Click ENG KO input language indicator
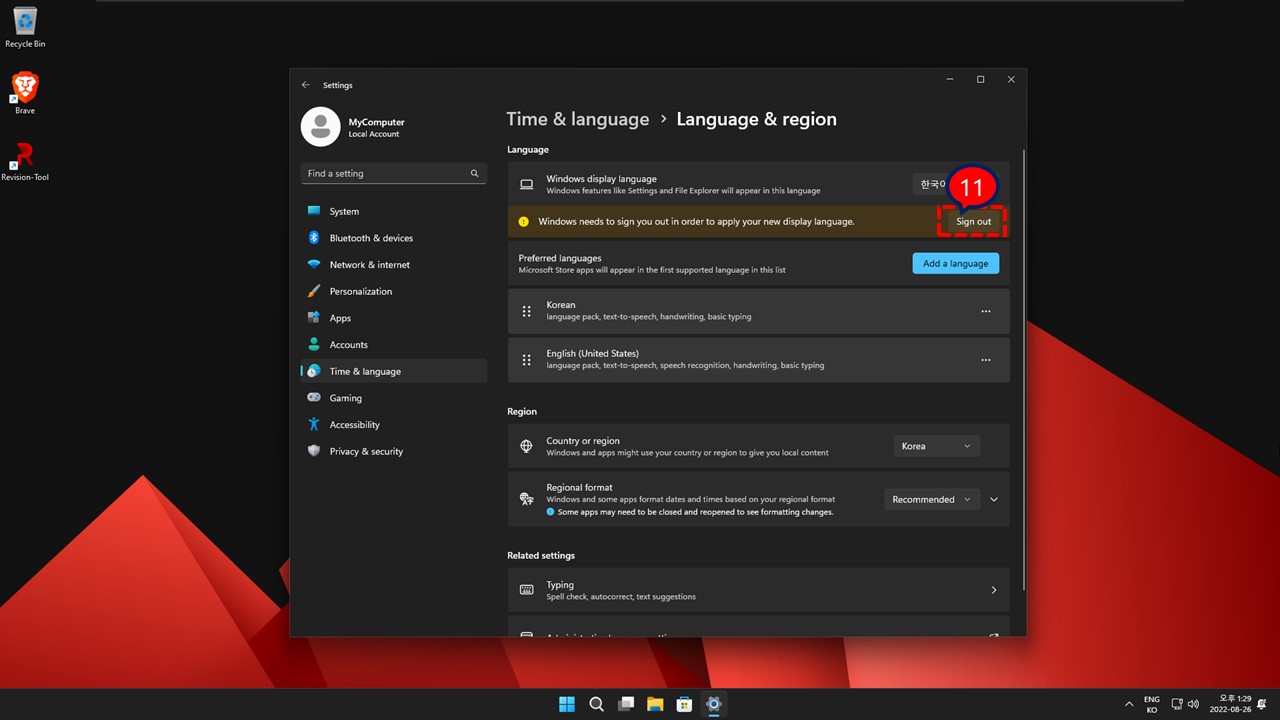Screen dimensions: 1280x720 [1152, 704]
